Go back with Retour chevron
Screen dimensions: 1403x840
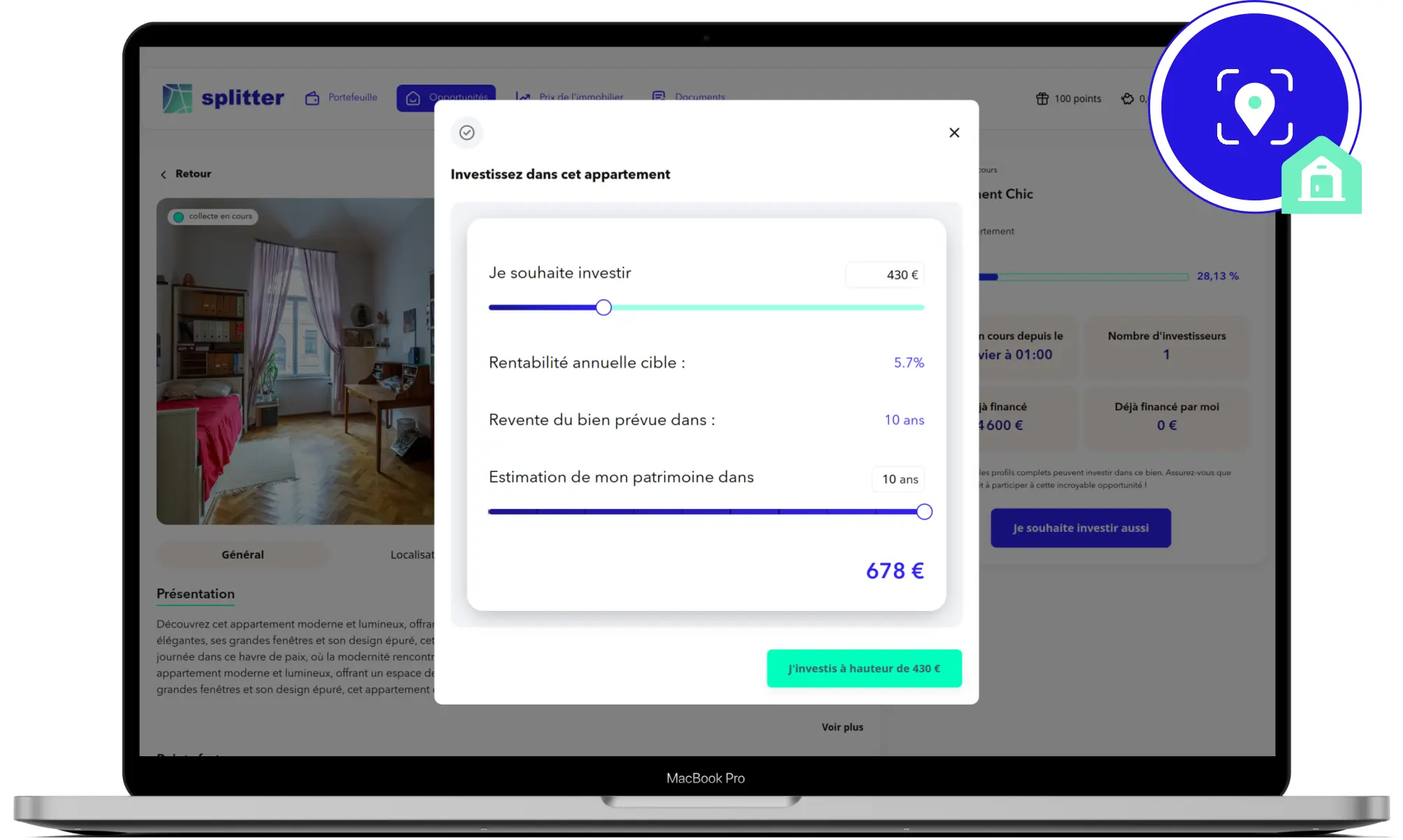click(163, 175)
